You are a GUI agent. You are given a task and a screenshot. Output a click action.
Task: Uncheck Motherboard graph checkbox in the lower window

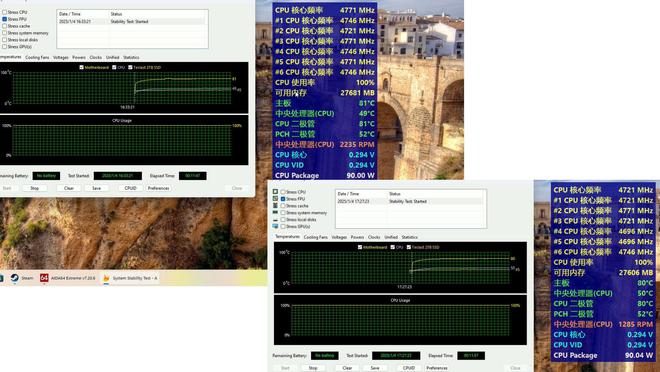point(360,247)
